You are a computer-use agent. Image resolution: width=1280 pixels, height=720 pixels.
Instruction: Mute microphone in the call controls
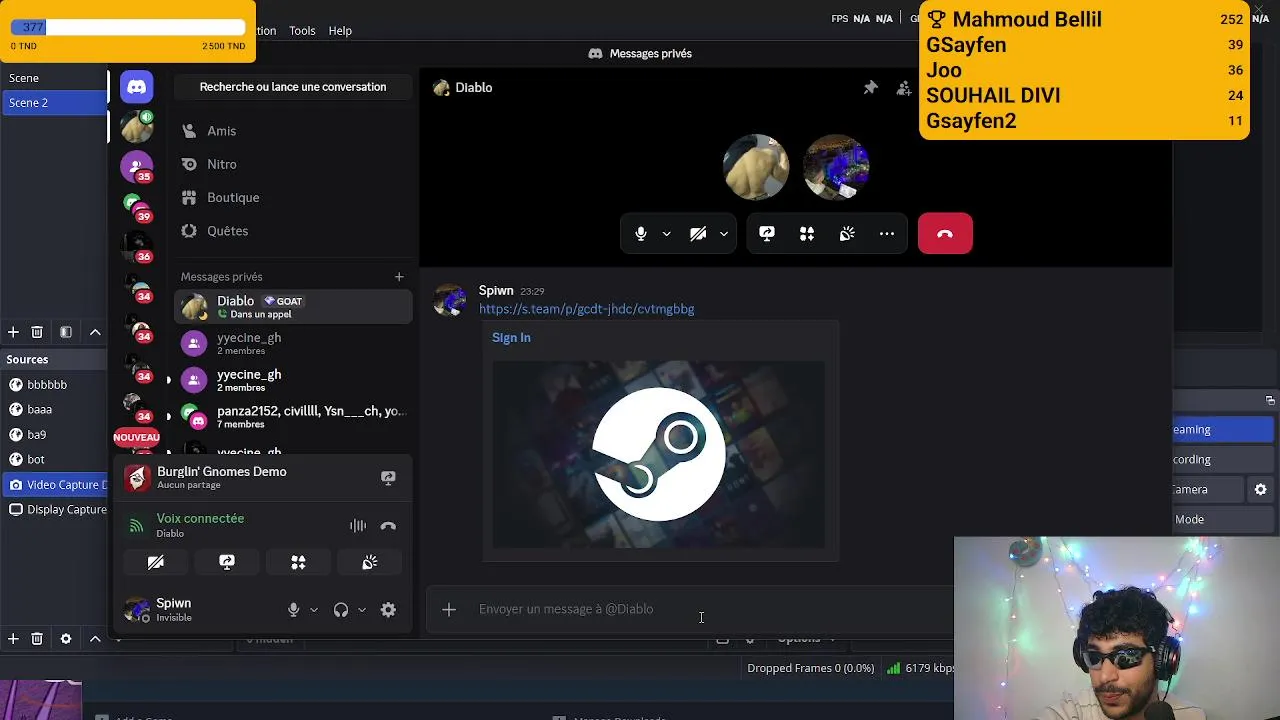pos(641,234)
